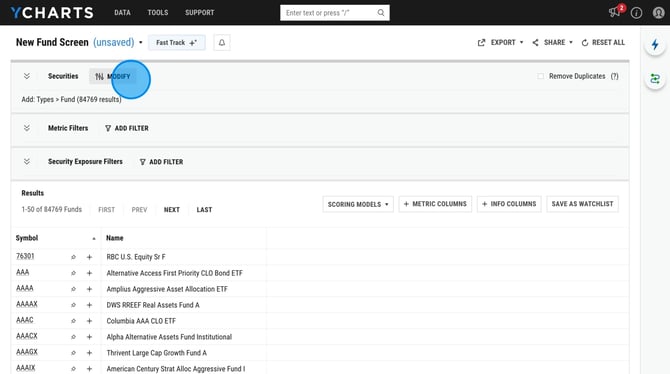Add the AAAC row with plus icon

pyautogui.click(x=89, y=321)
